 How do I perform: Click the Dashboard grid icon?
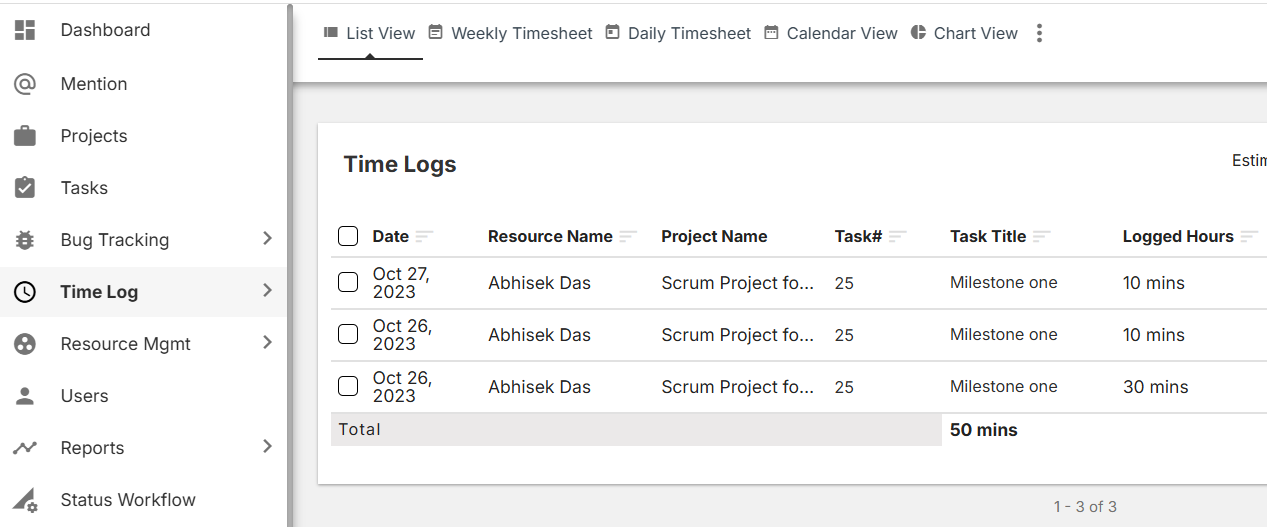(25, 30)
